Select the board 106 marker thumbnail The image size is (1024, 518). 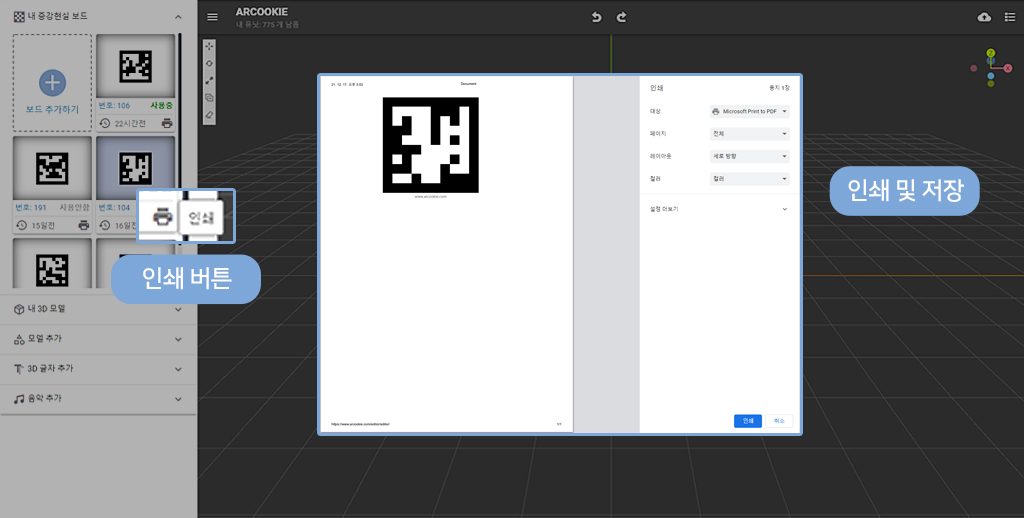click(136, 66)
